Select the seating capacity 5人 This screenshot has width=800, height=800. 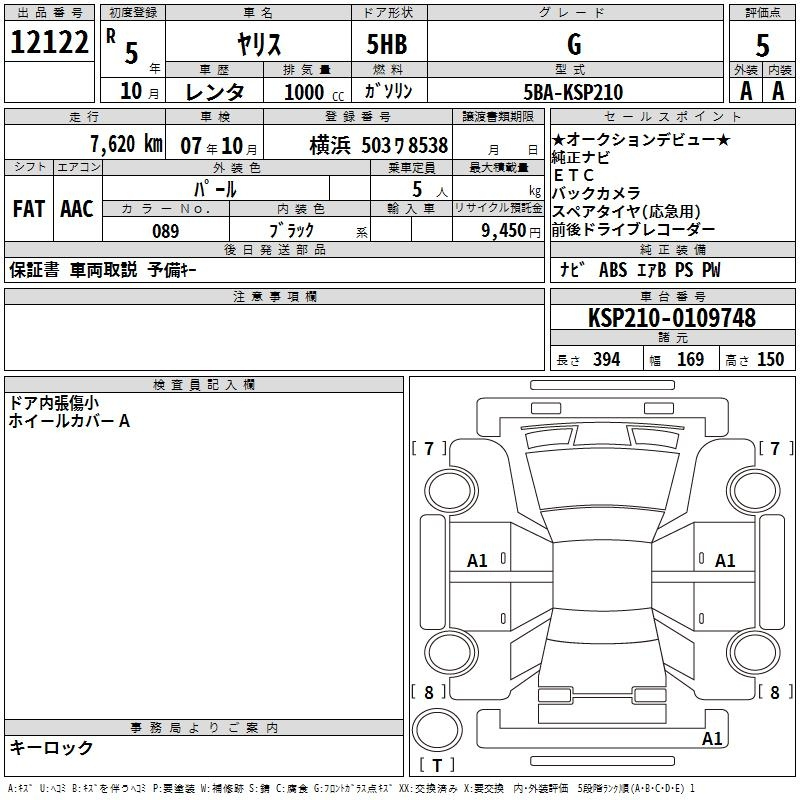(430, 190)
